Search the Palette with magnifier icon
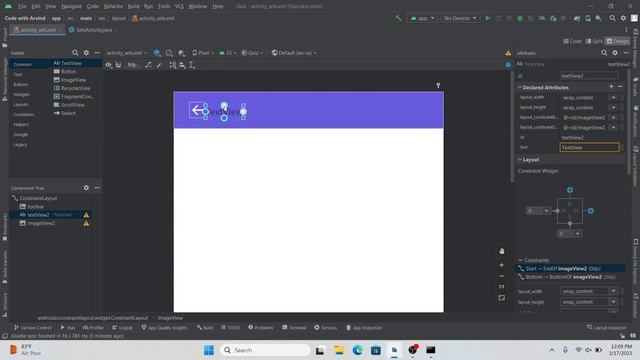The width and height of the screenshot is (640, 360). coord(75,53)
